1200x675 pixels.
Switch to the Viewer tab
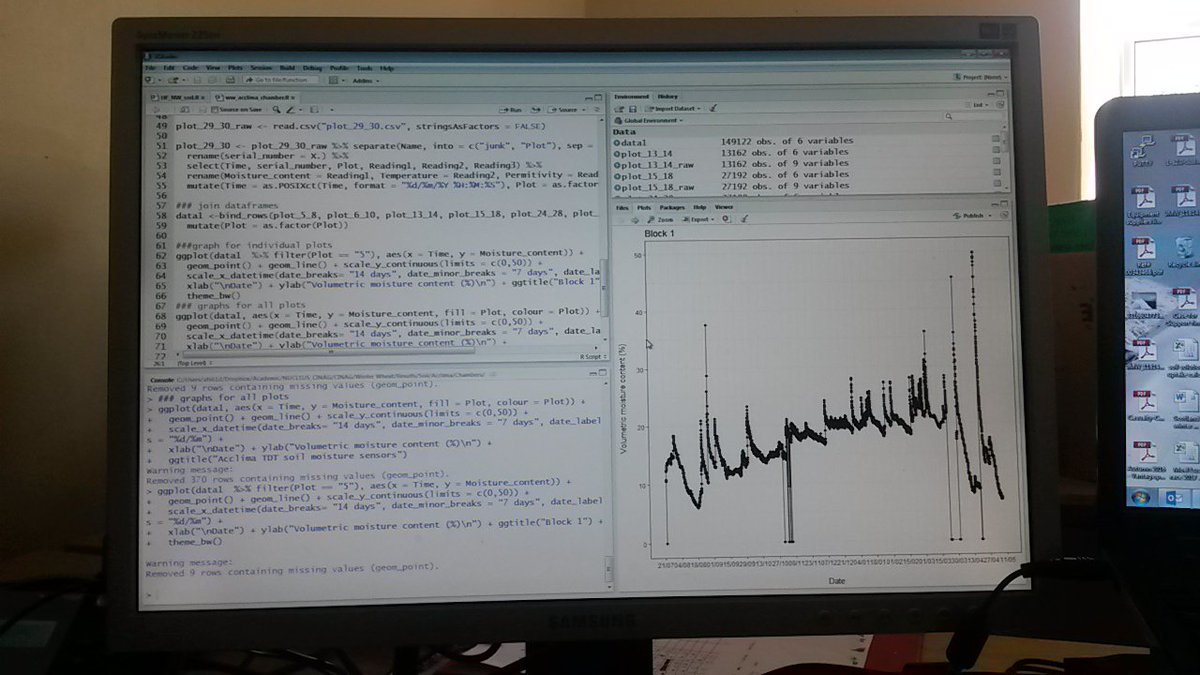(x=723, y=207)
